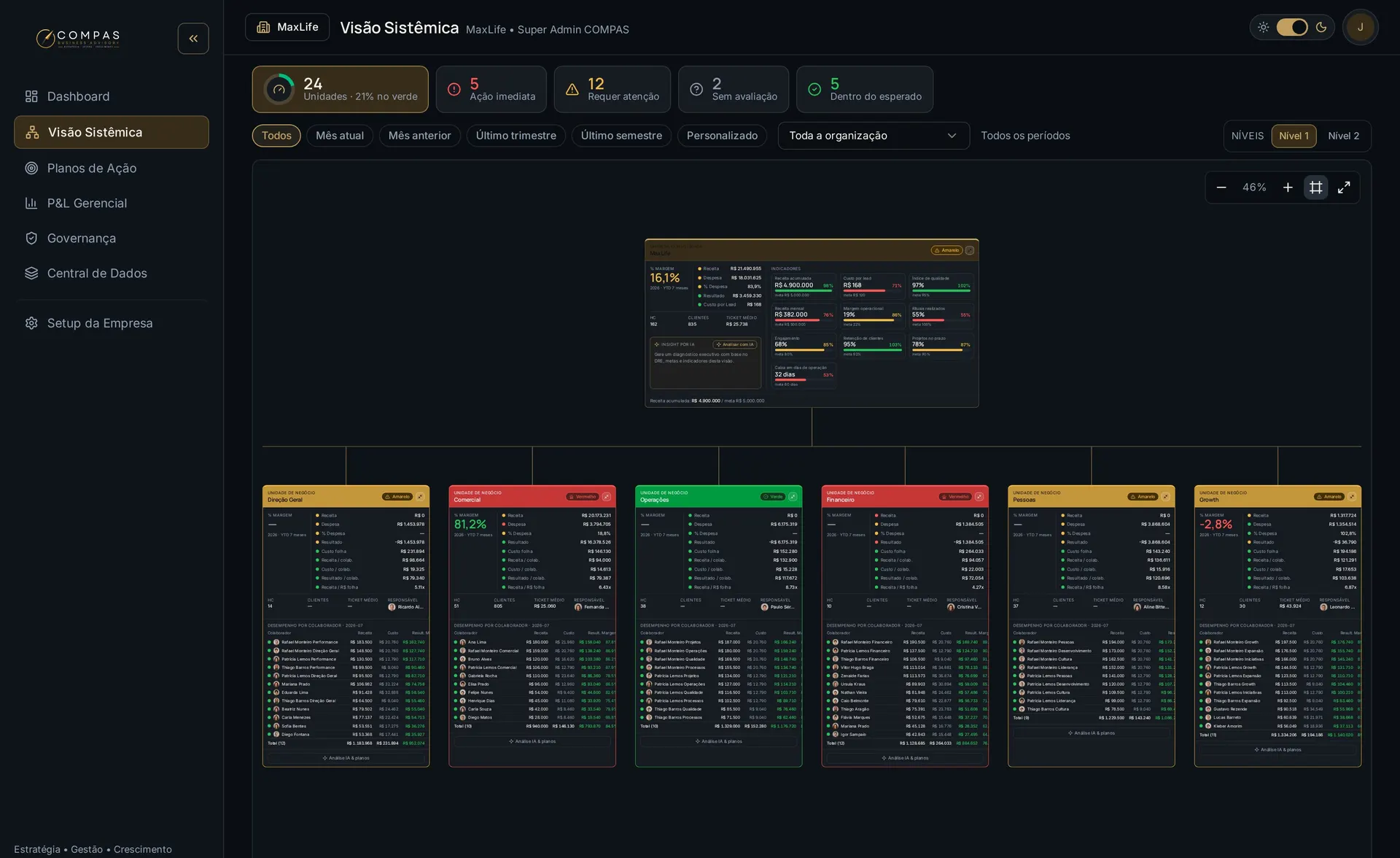The height and width of the screenshot is (858, 1400).
Task: Open Análise IA & planos for Pessoas
Action: pyautogui.click(x=1092, y=733)
